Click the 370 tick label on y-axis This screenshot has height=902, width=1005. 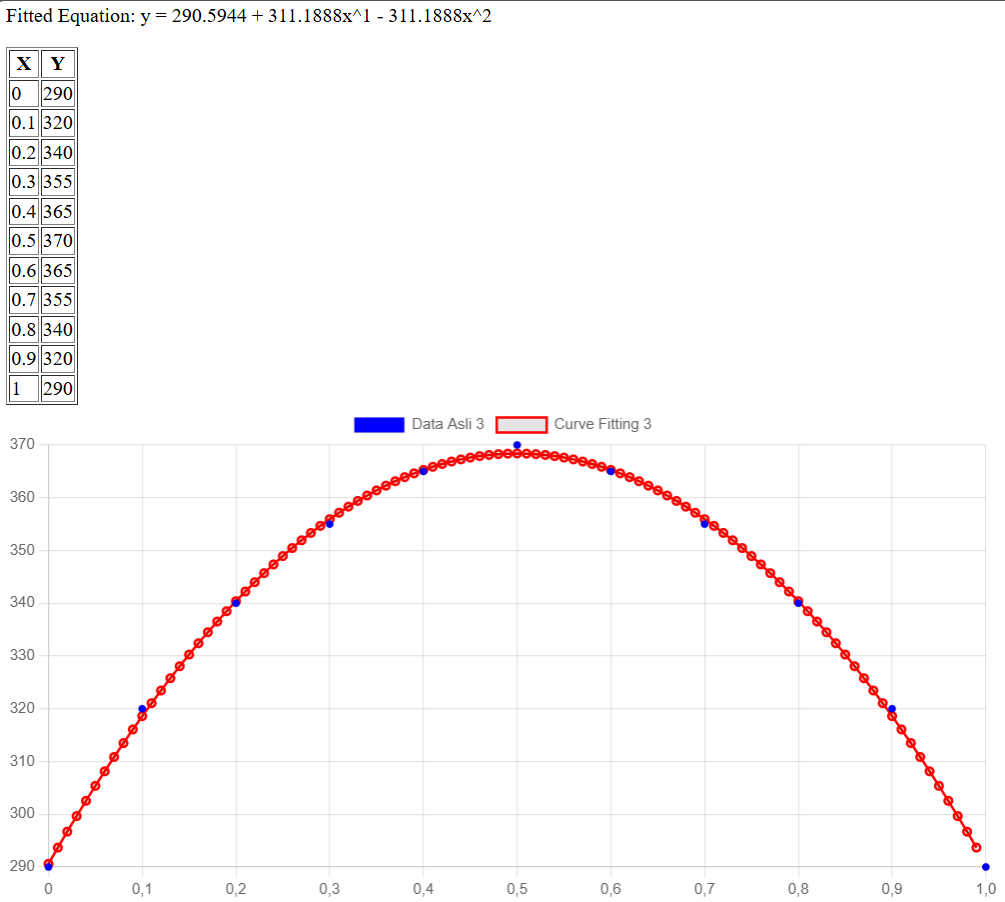coord(22,445)
